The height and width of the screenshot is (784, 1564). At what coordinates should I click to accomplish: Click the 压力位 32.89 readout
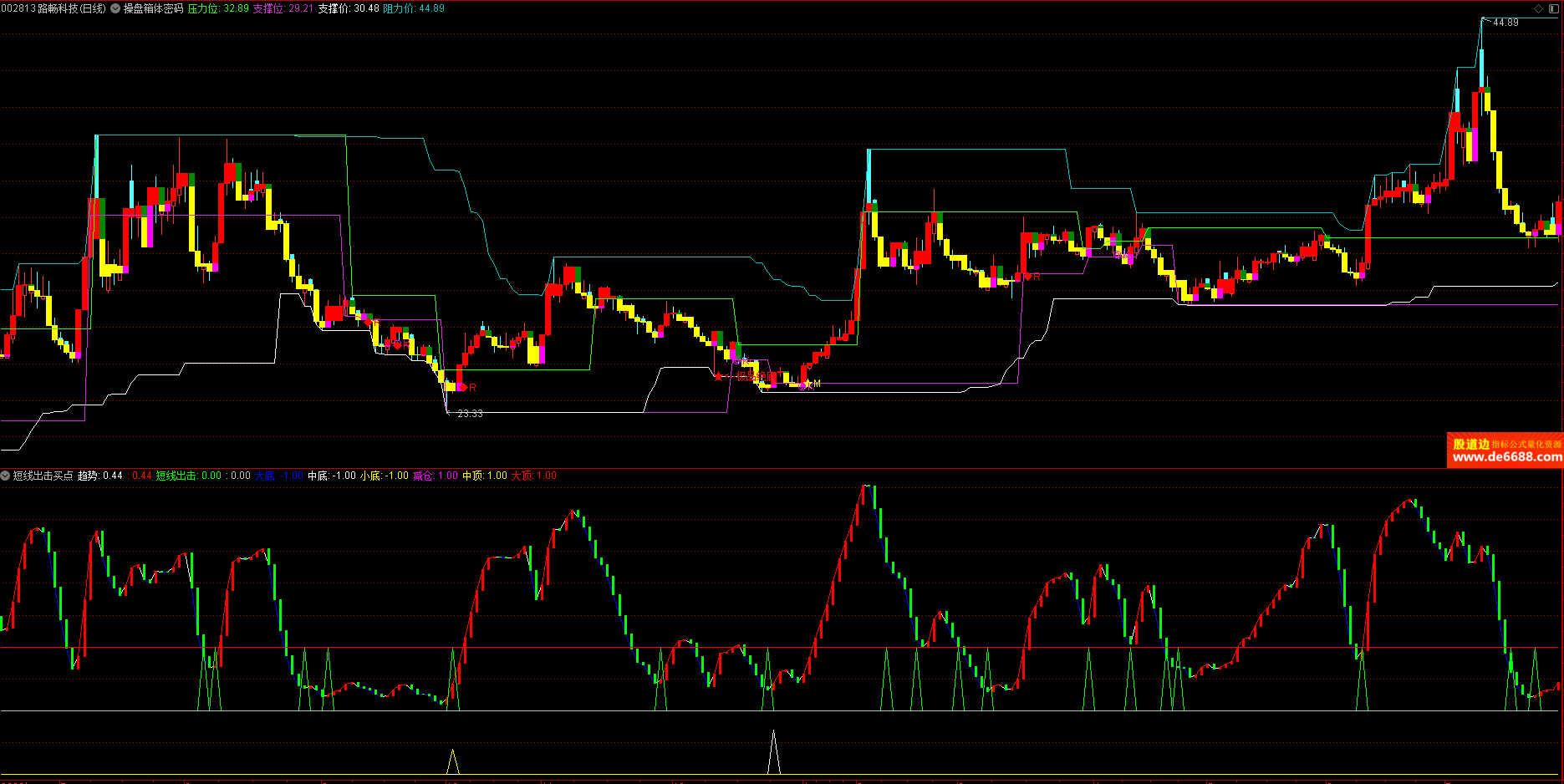(x=218, y=8)
